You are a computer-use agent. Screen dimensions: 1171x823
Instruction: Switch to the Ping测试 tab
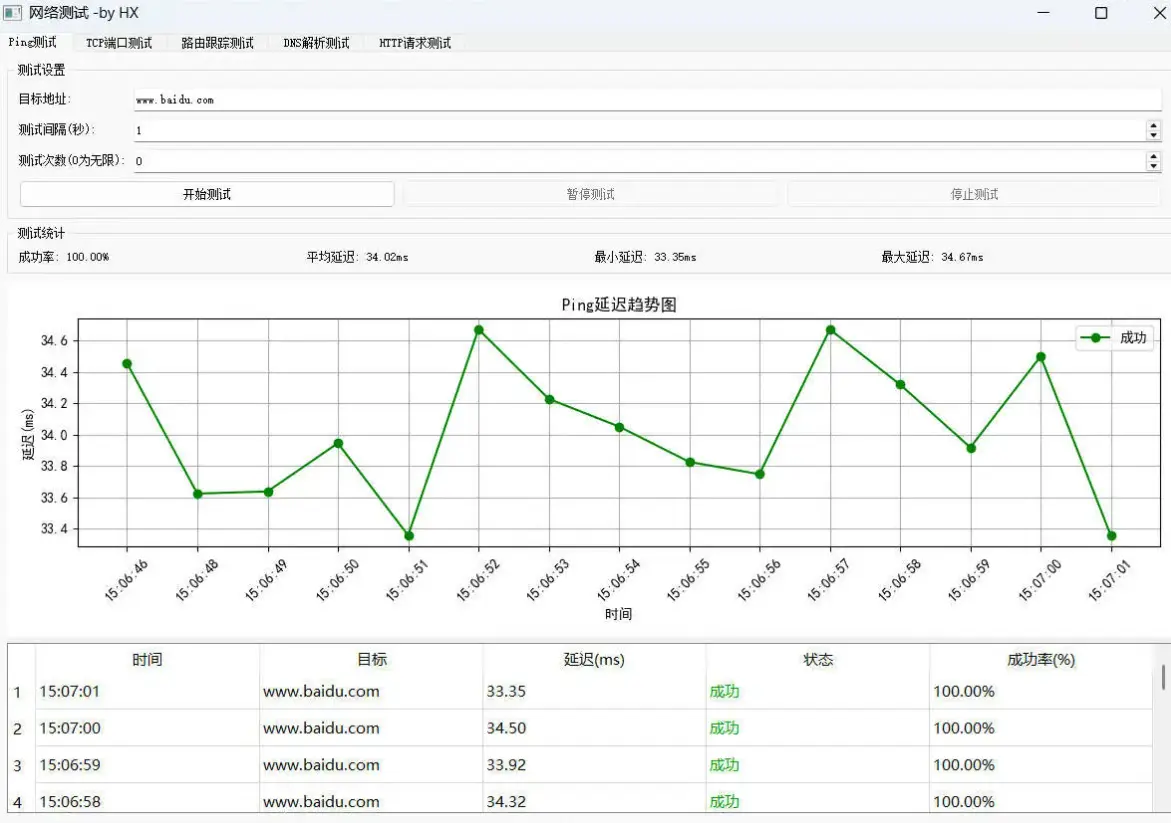[x=32, y=43]
